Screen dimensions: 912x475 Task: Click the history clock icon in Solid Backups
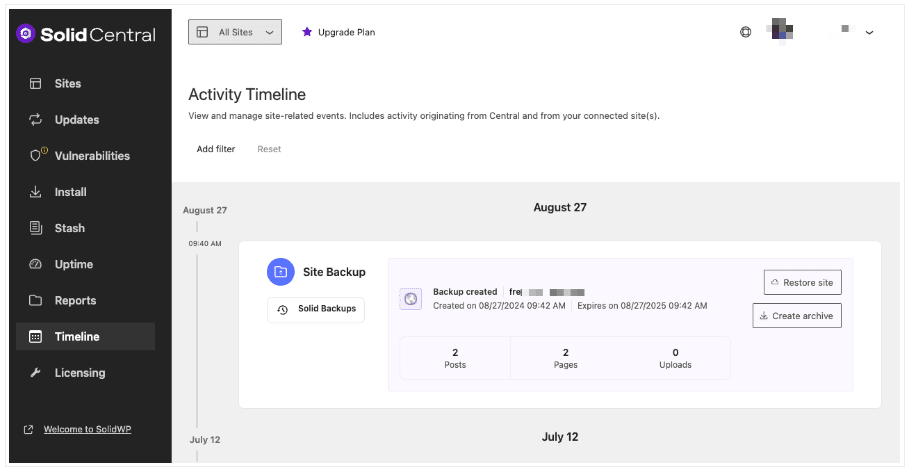[283, 310]
